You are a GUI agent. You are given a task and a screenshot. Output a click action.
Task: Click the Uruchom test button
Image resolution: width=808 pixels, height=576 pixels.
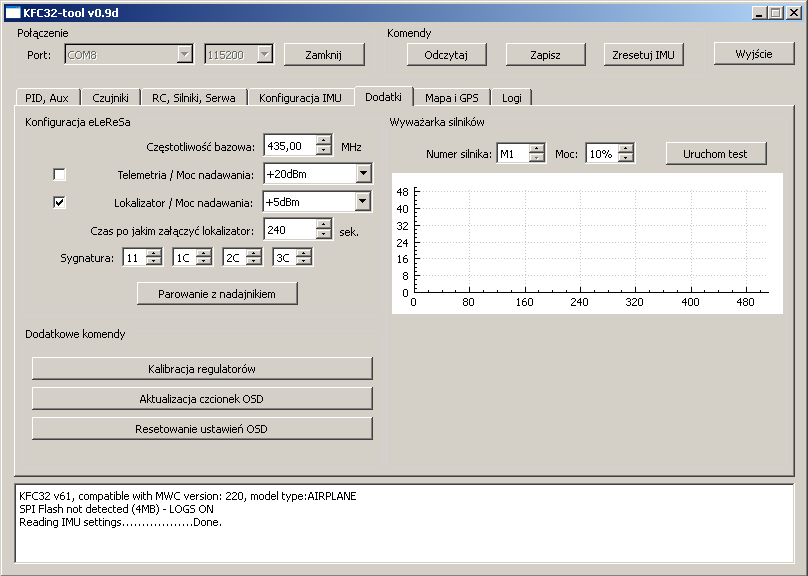[x=716, y=153]
